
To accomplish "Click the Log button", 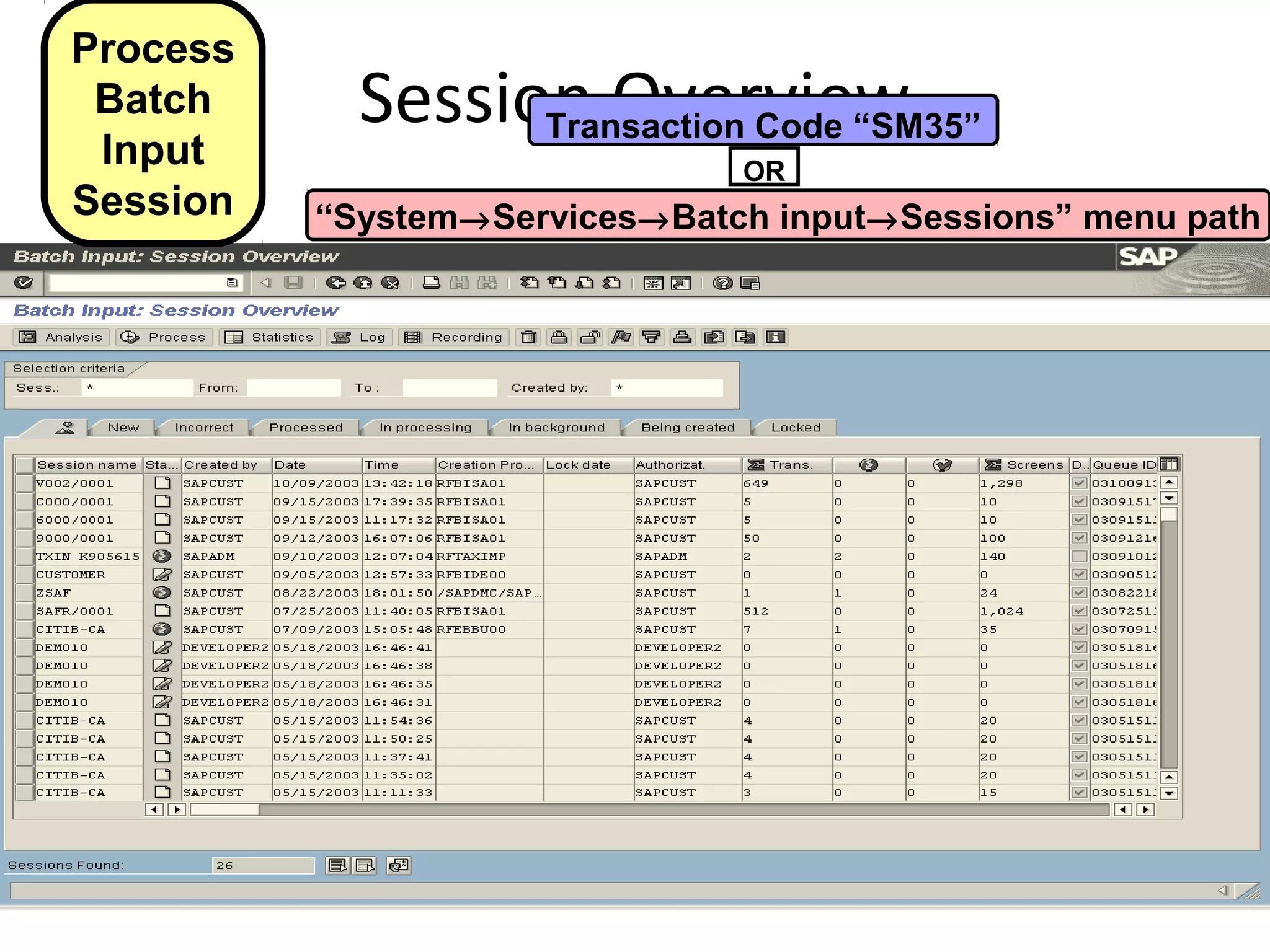I will (358, 337).
